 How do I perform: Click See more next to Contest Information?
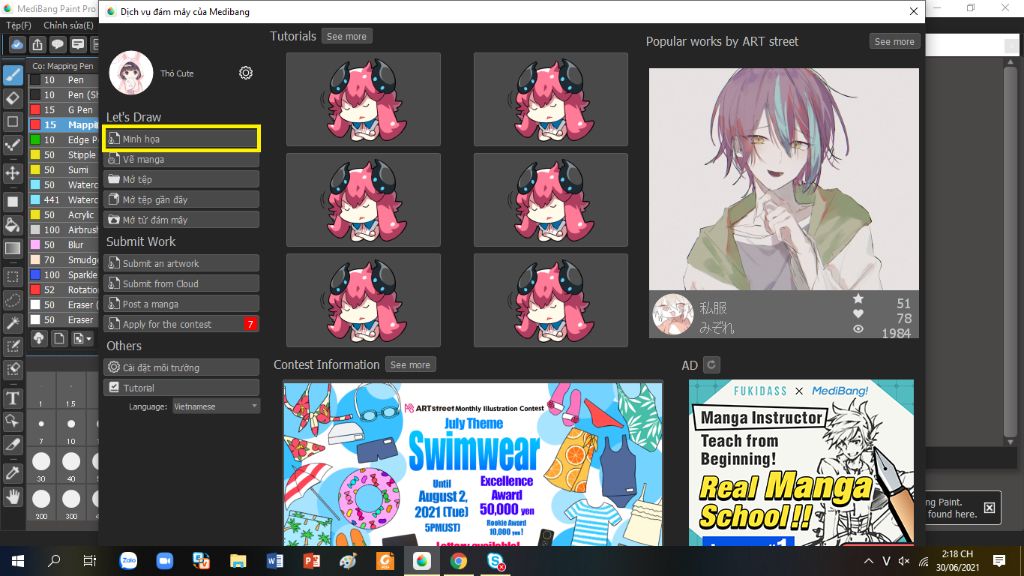tap(410, 364)
